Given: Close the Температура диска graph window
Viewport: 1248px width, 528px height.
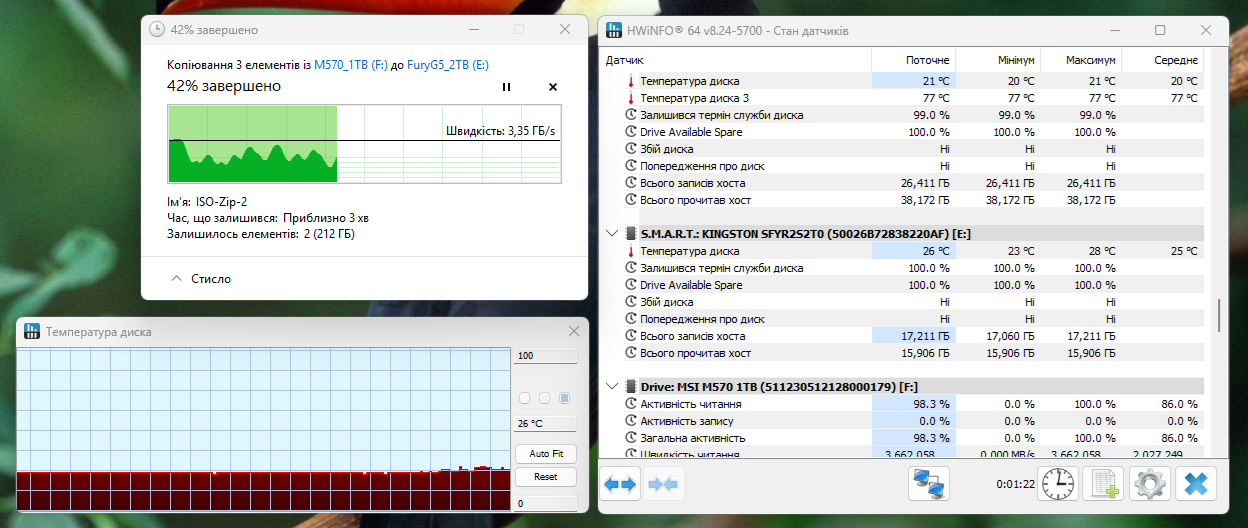Looking at the screenshot, I should tap(574, 331).
